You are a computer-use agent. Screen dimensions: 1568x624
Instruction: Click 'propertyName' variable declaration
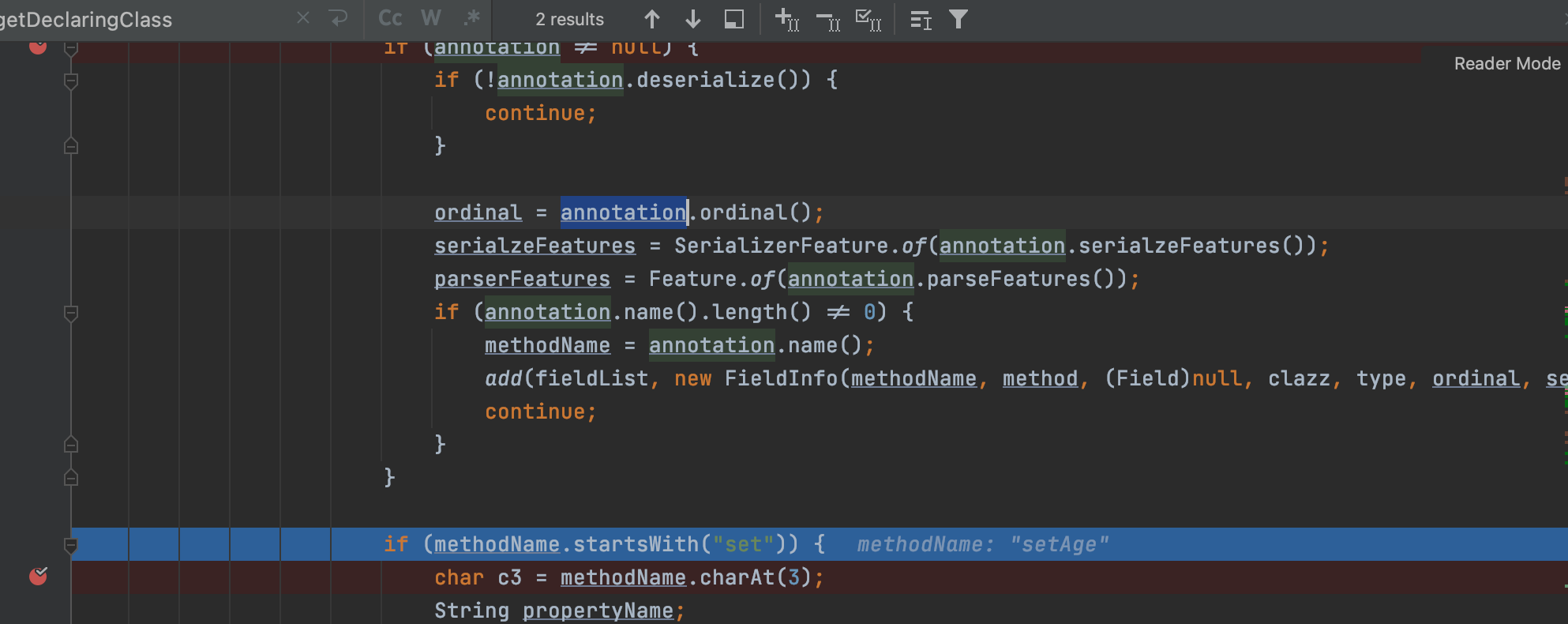click(598, 611)
